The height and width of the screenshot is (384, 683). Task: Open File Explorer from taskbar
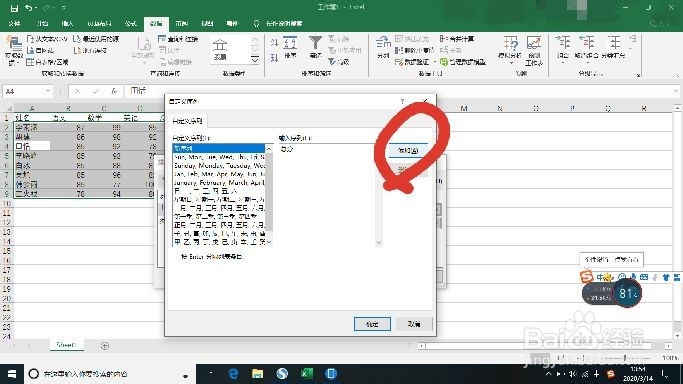257,374
